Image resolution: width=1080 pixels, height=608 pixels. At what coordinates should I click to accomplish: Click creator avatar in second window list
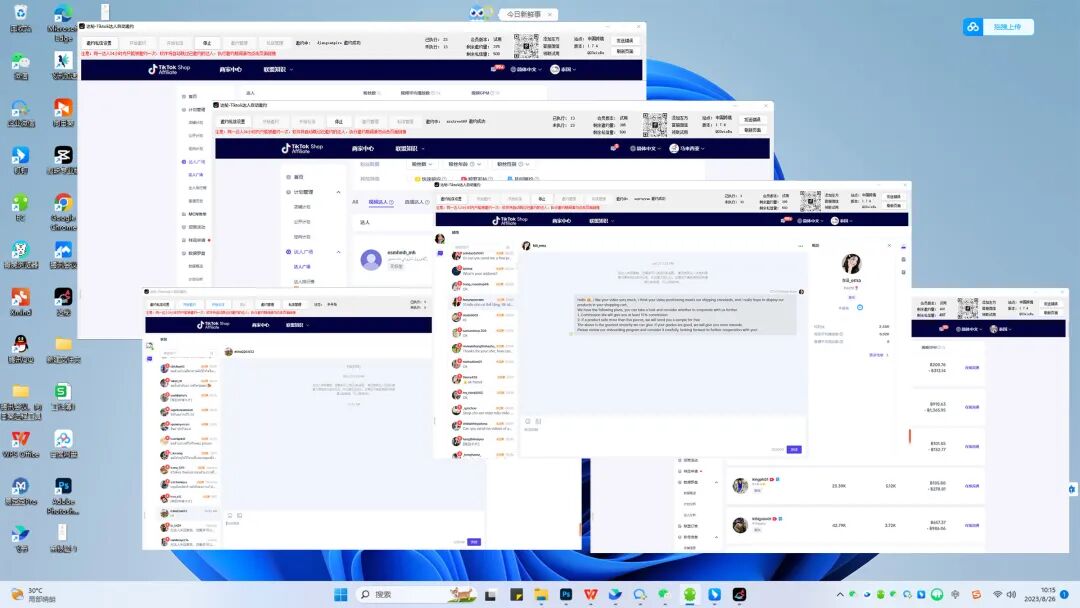(x=371, y=260)
